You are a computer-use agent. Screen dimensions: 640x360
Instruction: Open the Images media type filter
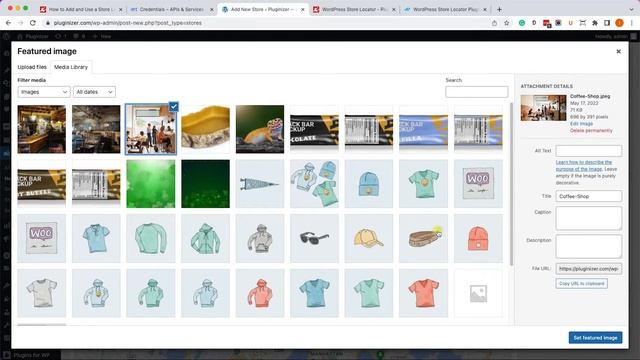tap(44, 92)
